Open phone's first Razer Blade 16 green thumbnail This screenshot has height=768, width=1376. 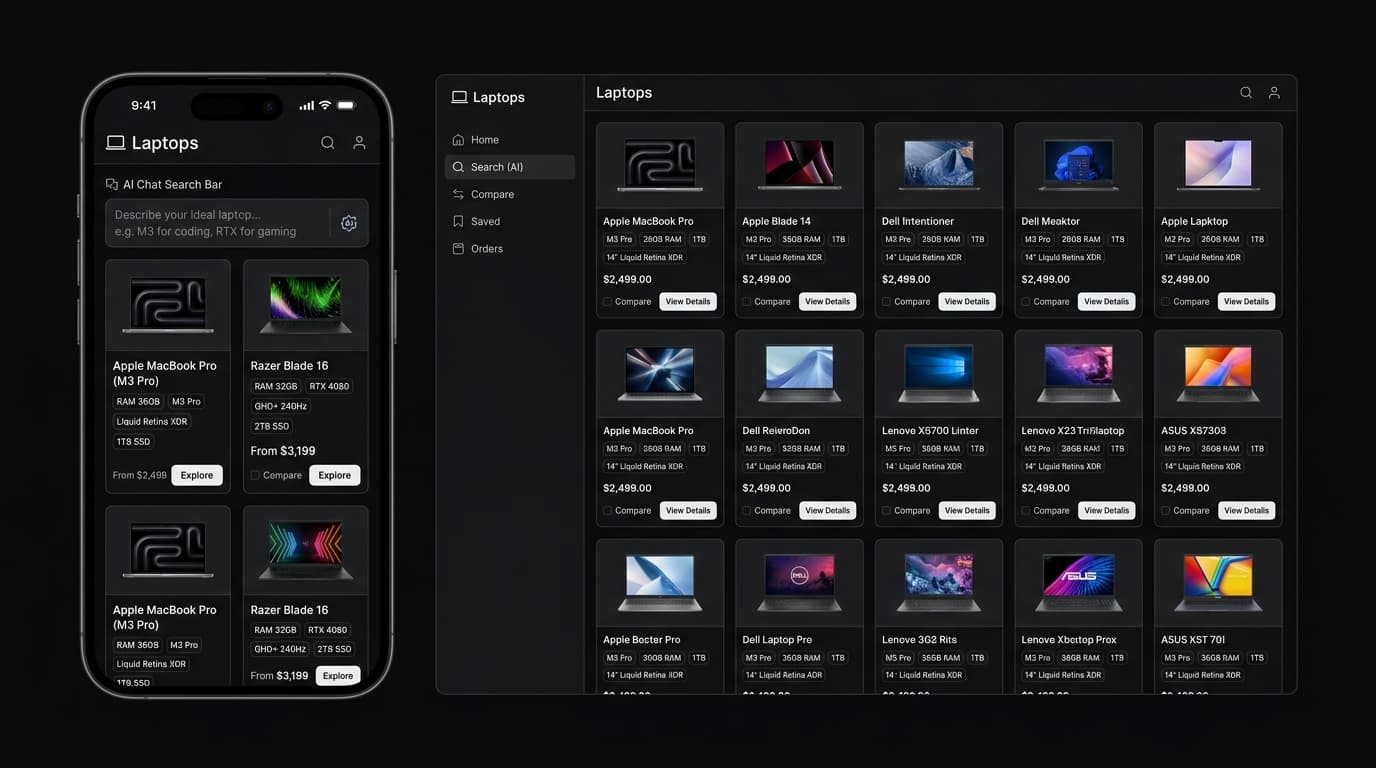point(306,305)
